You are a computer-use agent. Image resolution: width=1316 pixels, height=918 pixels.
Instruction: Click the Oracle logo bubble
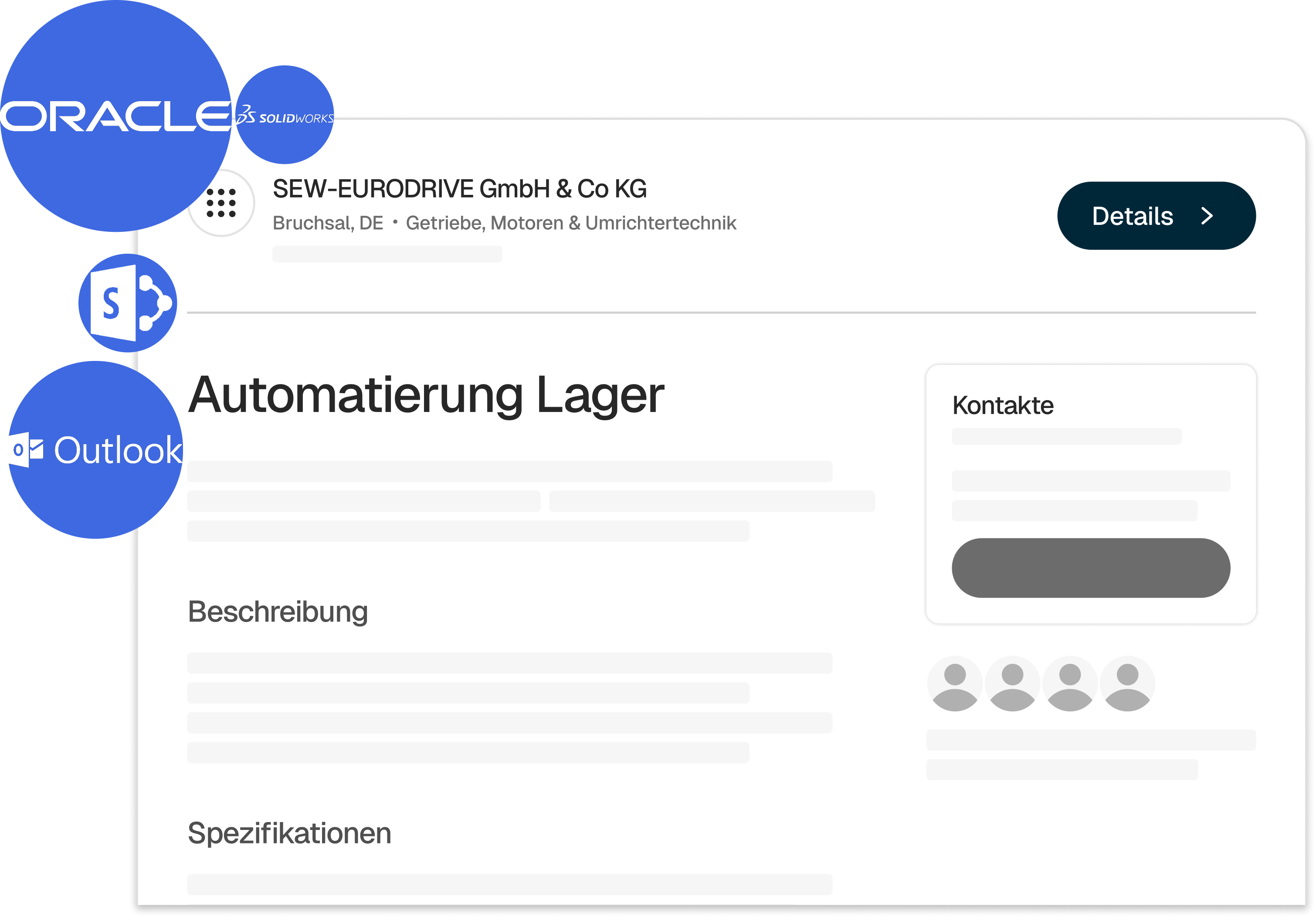pyautogui.click(x=115, y=116)
